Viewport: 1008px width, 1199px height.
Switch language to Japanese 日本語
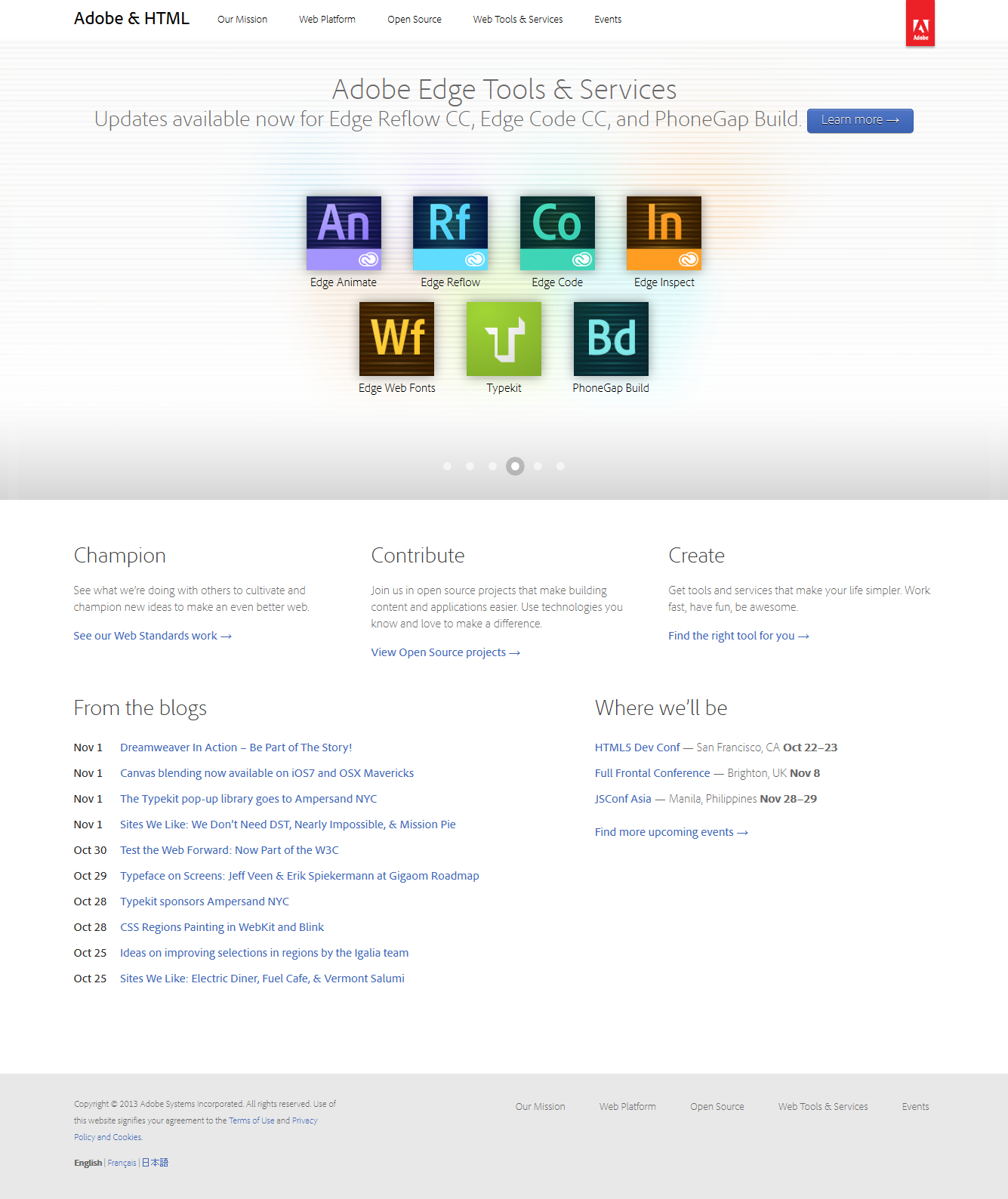tap(155, 1163)
